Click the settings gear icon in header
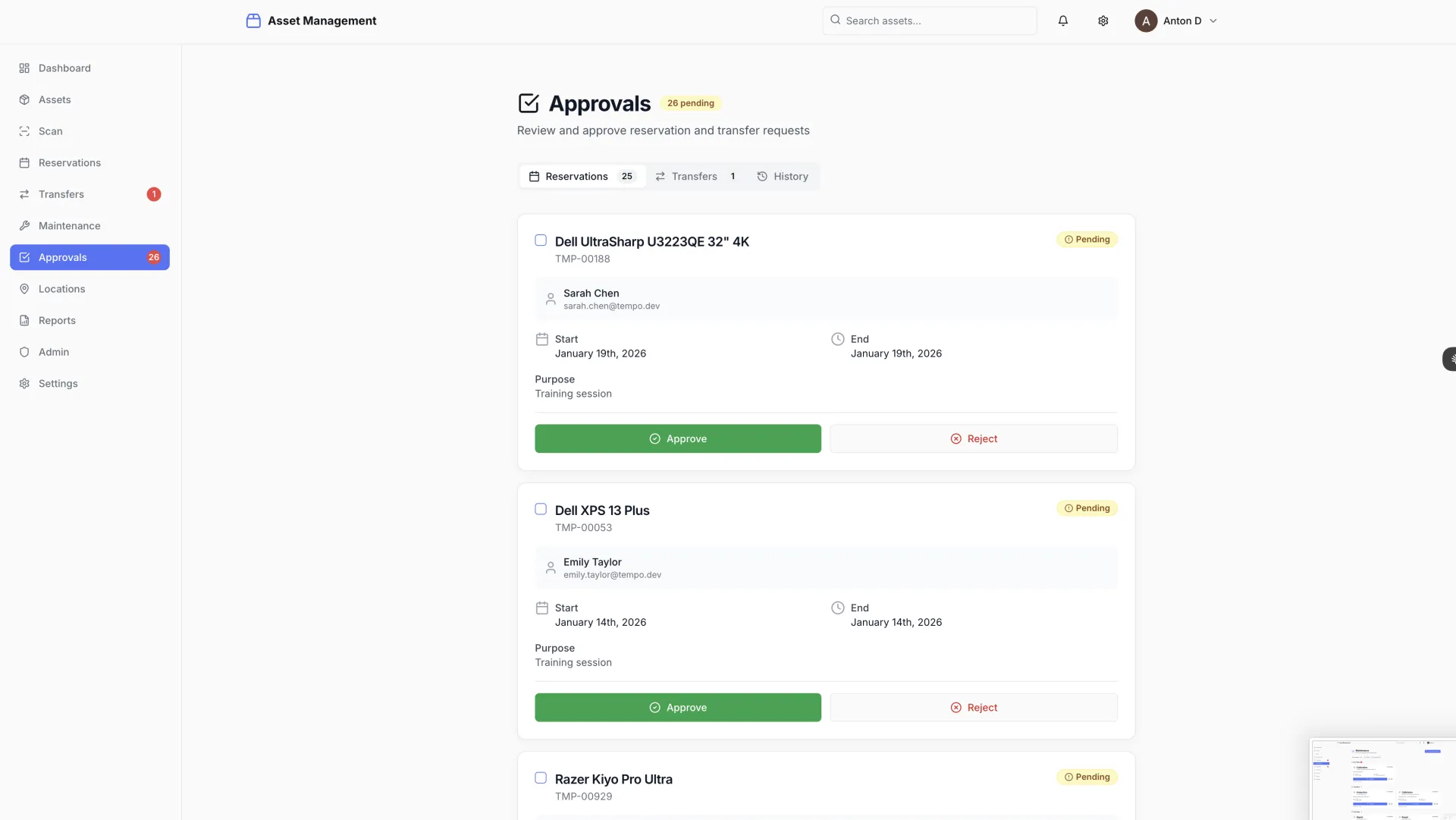The width and height of the screenshot is (1456, 820). point(1103,21)
